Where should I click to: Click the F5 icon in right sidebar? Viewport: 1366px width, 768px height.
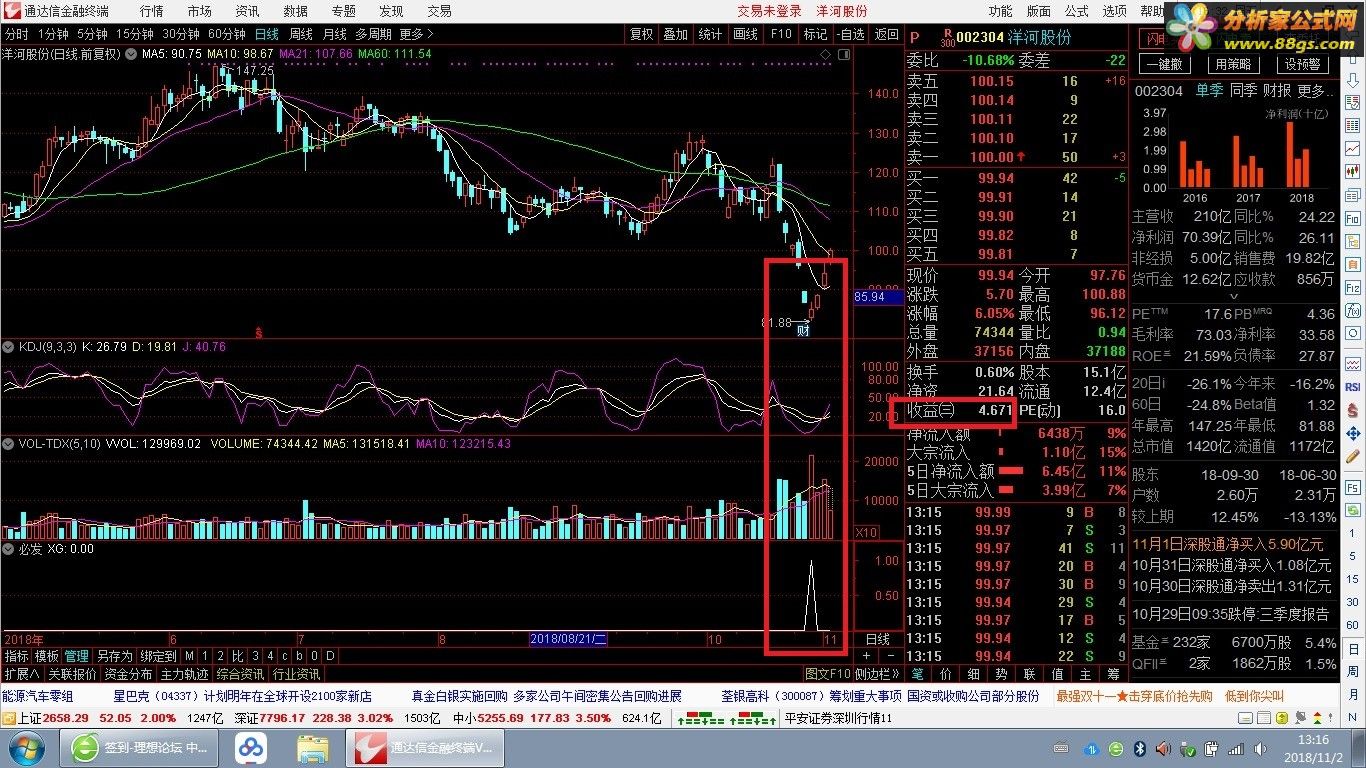1353,487
